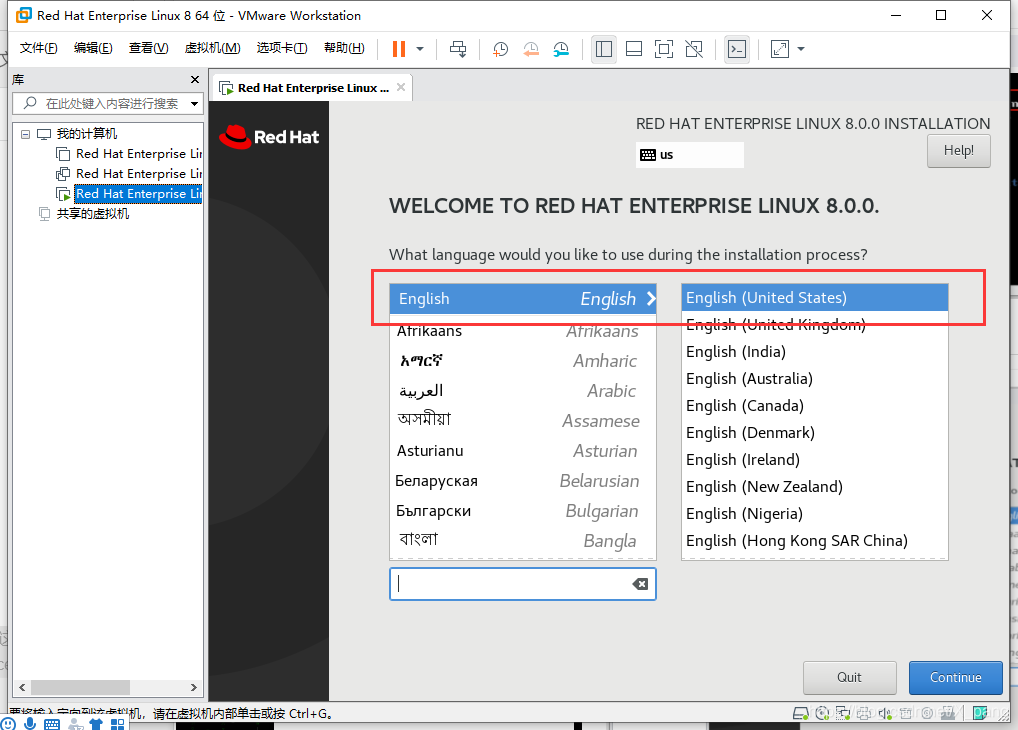Click the Continue button
This screenshot has width=1018, height=730.
955,677
